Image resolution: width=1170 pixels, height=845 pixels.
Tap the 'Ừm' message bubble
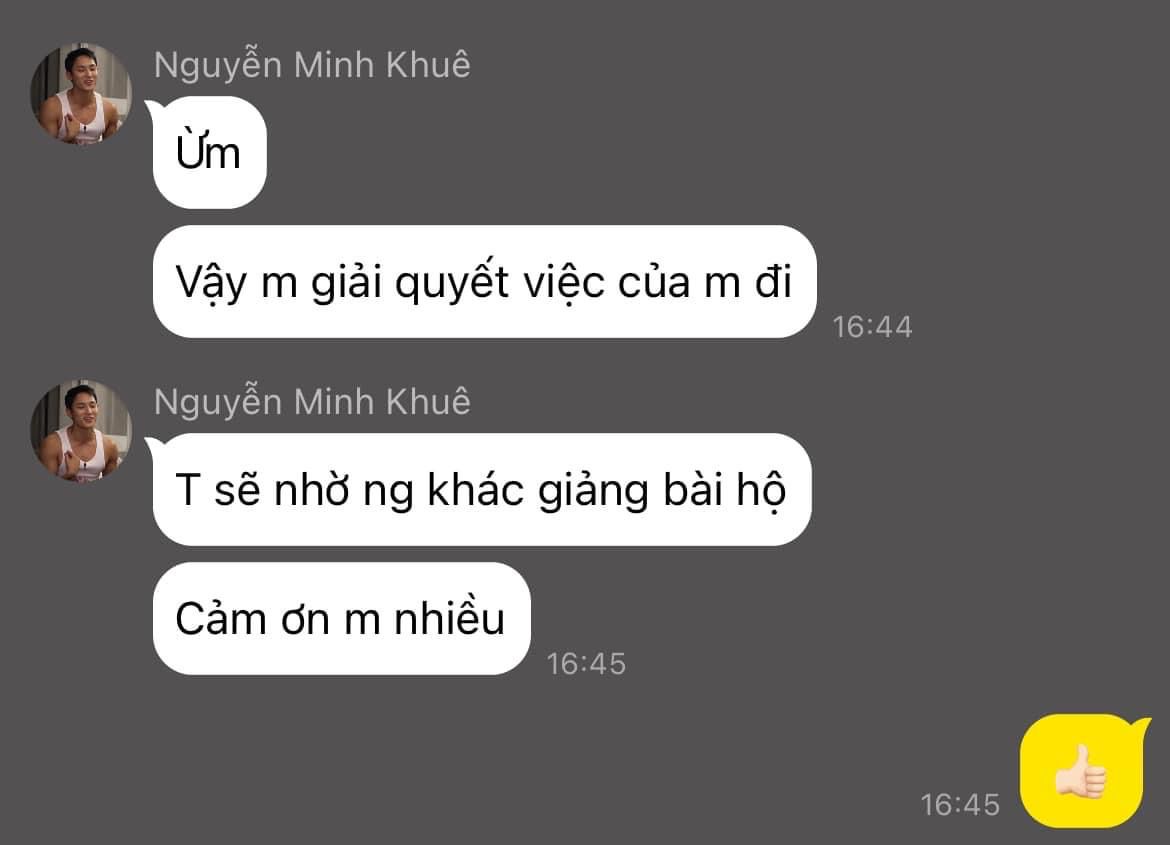tap(208, 153)
